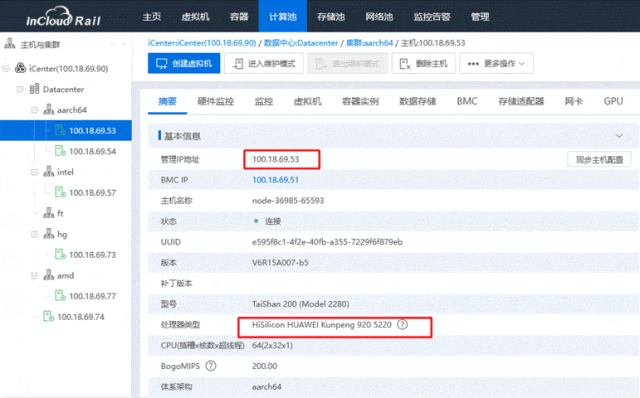Collapse the aarch64 cluster node
The image size is (640, 398).
[34, 110]
